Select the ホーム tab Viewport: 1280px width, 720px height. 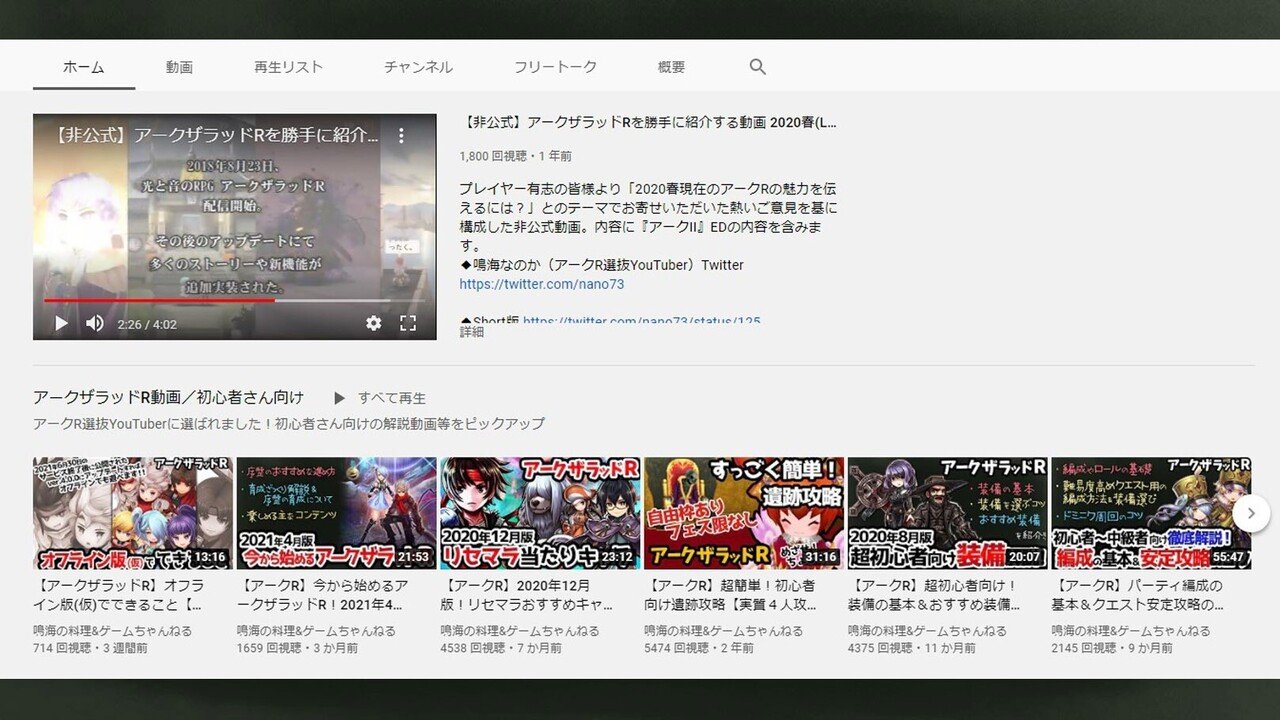(84, 67)
